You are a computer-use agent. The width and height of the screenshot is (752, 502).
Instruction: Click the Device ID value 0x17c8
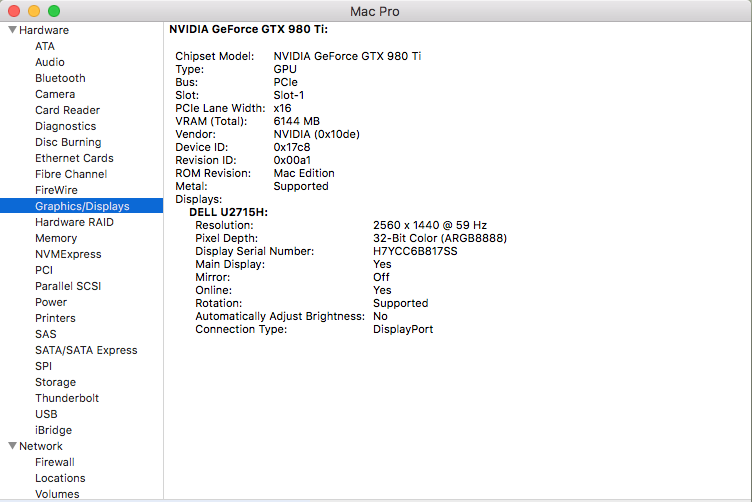point(292,147)
